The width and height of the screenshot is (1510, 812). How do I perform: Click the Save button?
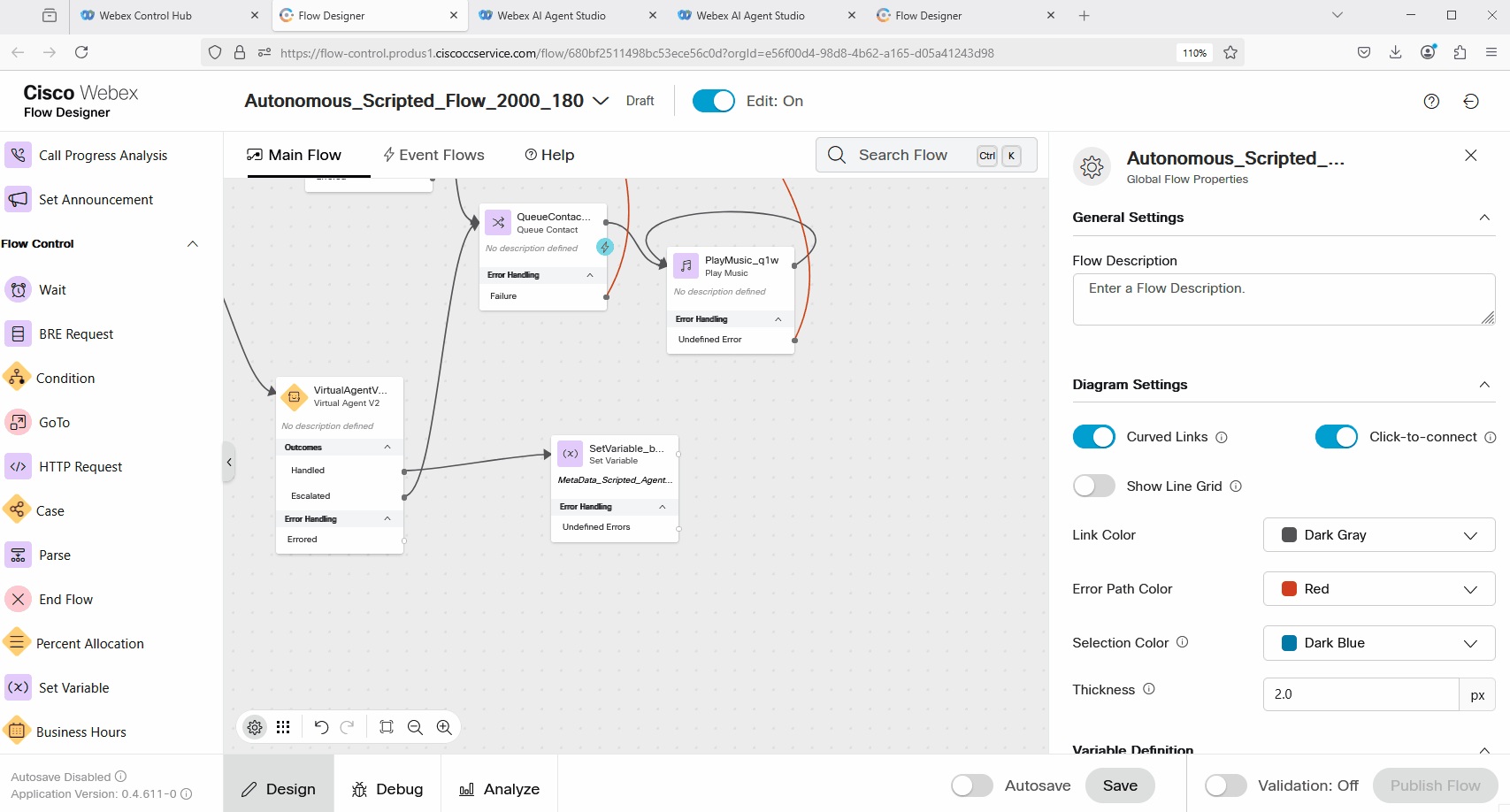tap(1119, 785)
